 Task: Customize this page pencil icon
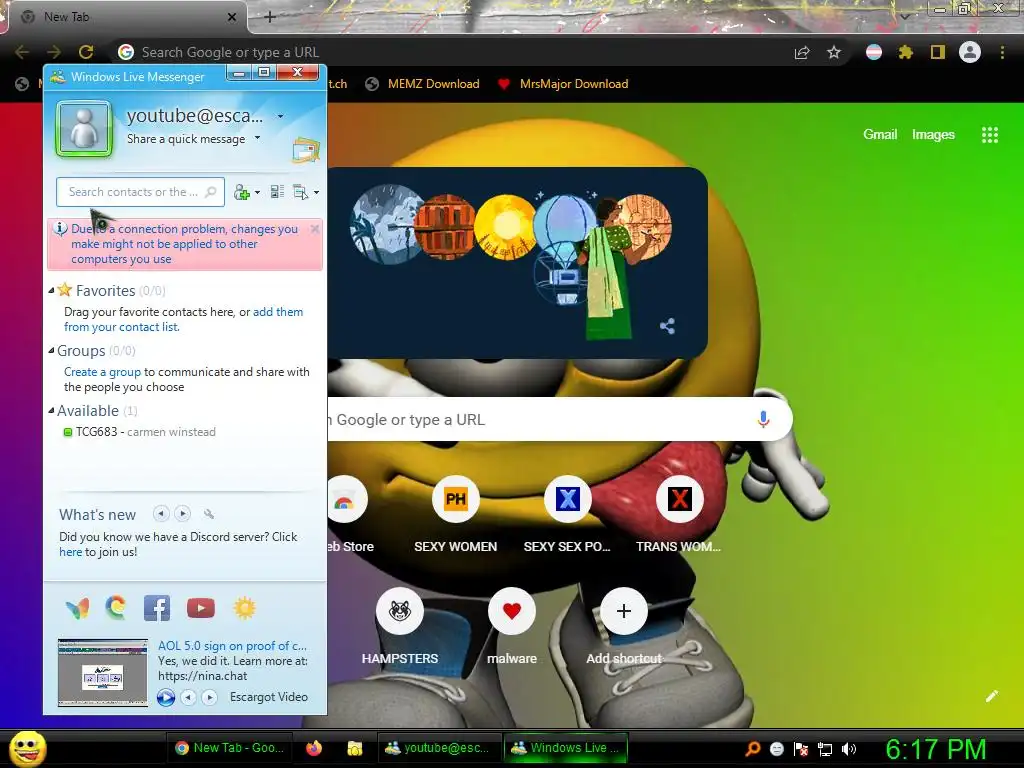click(x=991, y=696)
